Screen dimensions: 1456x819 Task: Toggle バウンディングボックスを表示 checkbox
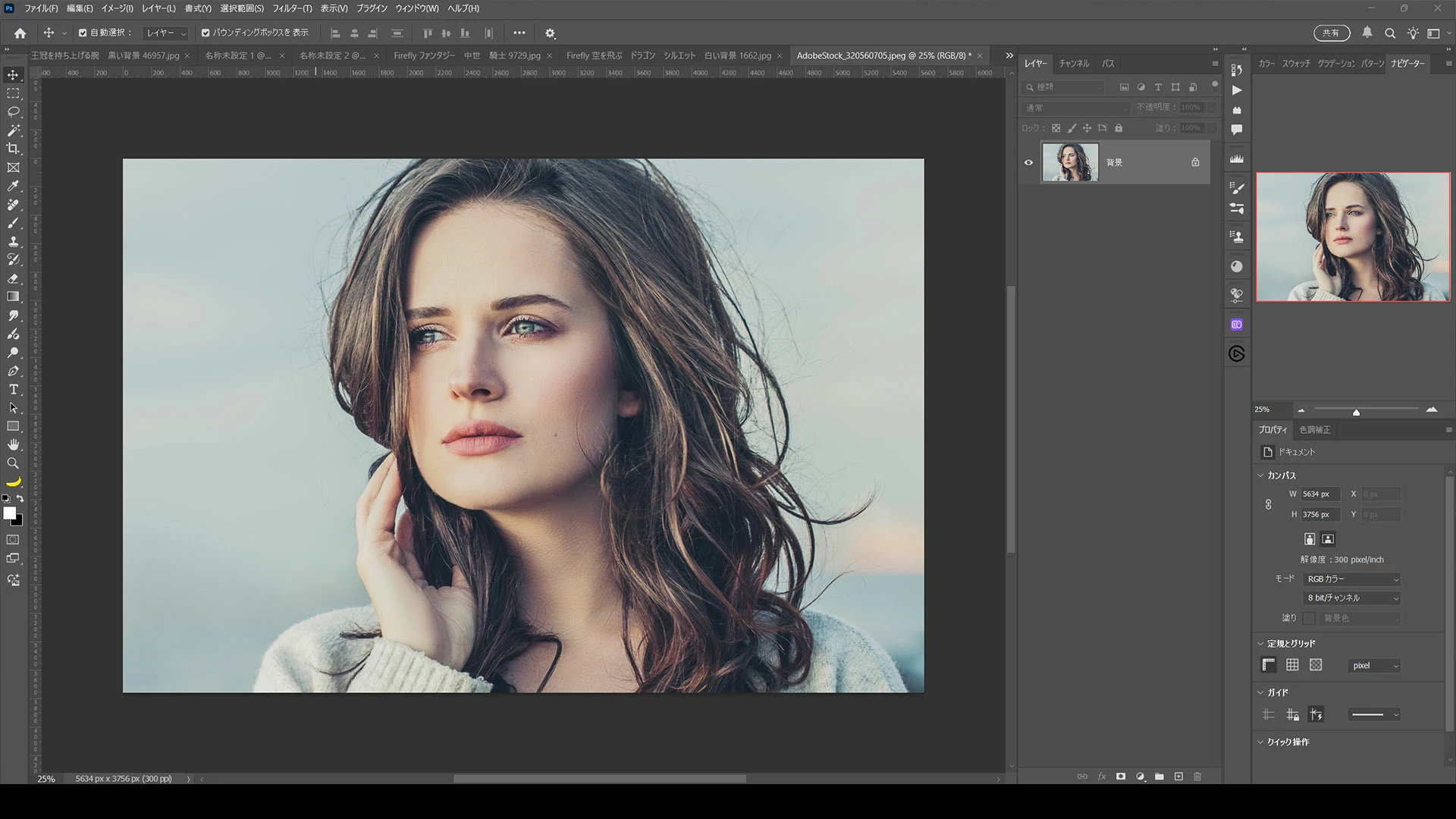pyautogui.click(x=206, y=33)
